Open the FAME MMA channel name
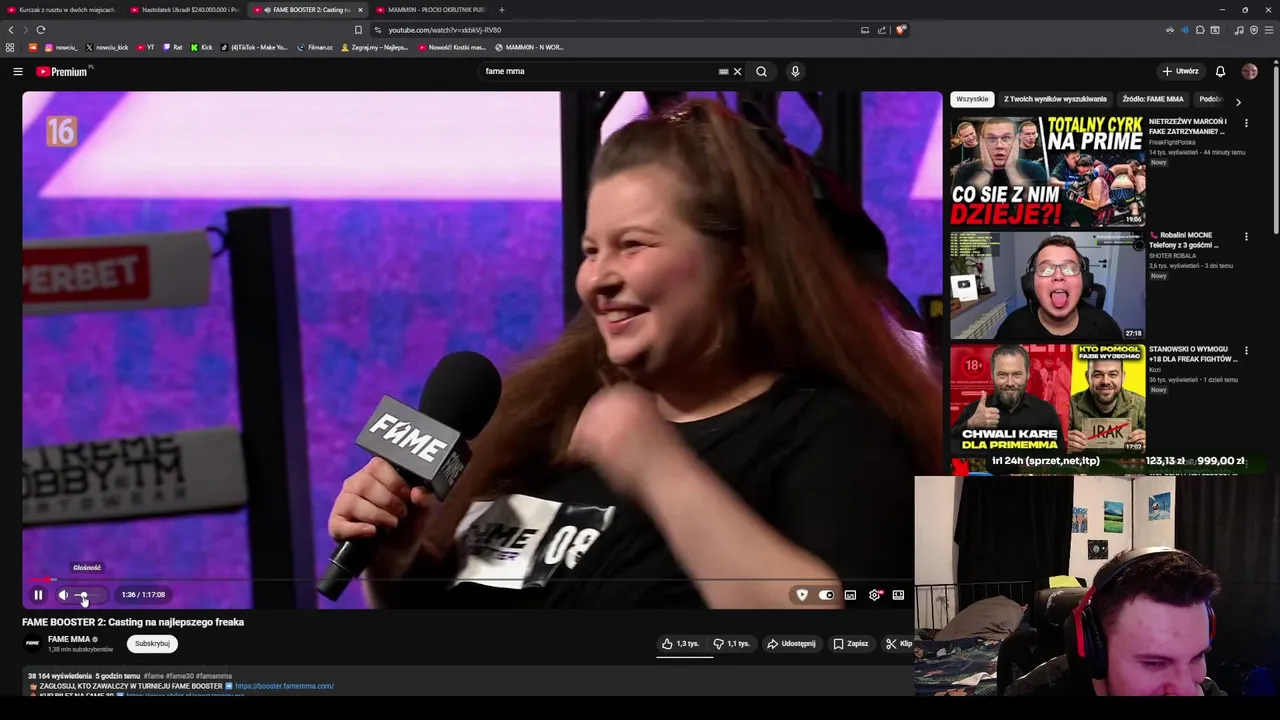Screen dimensions: 1280x720 69,639
